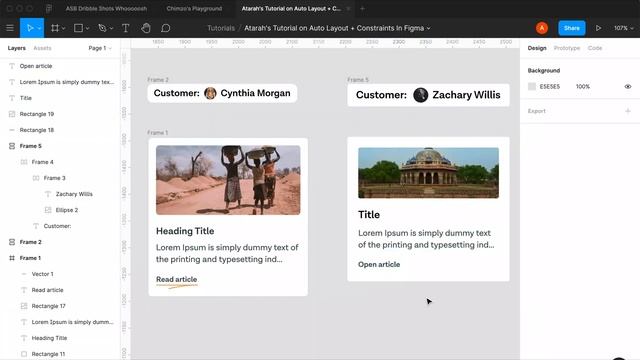
Task: Switch to the Code tab
Action: pyautogui.click(x=595, y=48)
